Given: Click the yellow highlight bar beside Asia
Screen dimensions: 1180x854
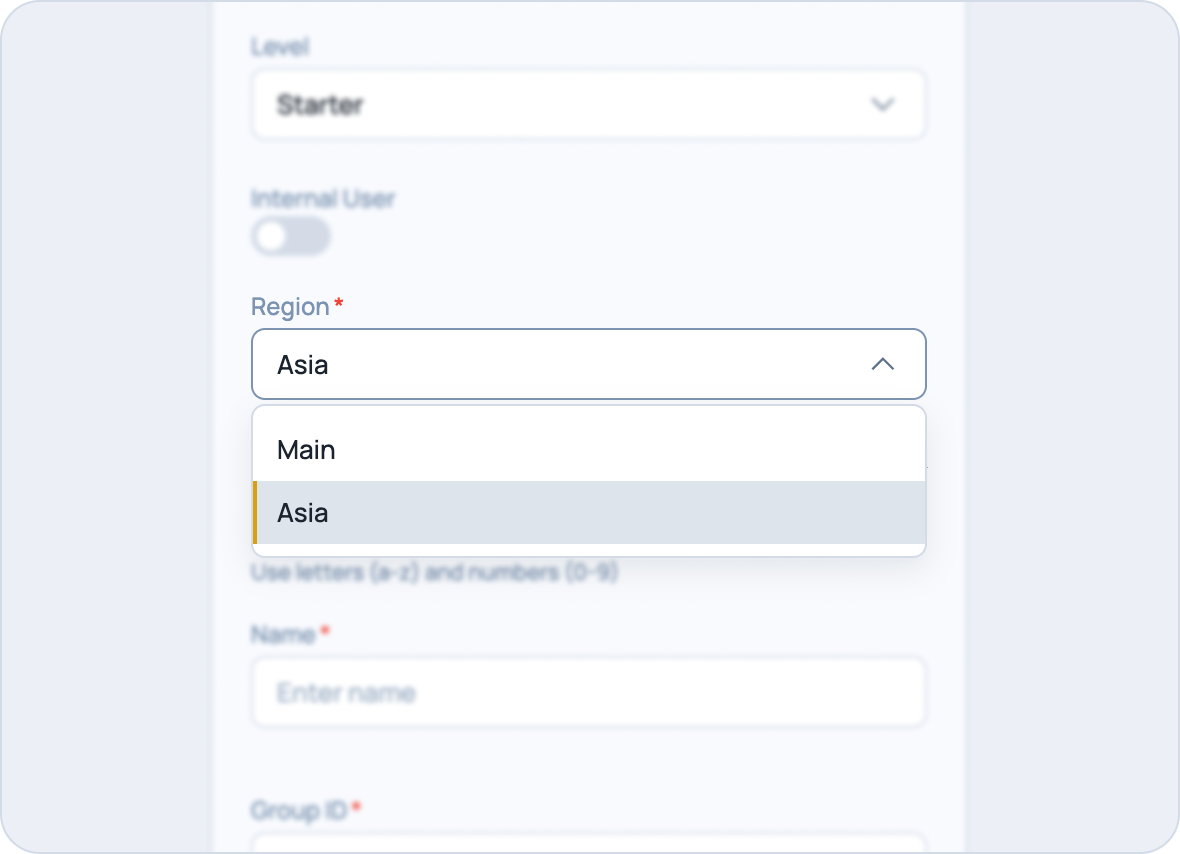Looking at the screenshot, I should point(255,512).
